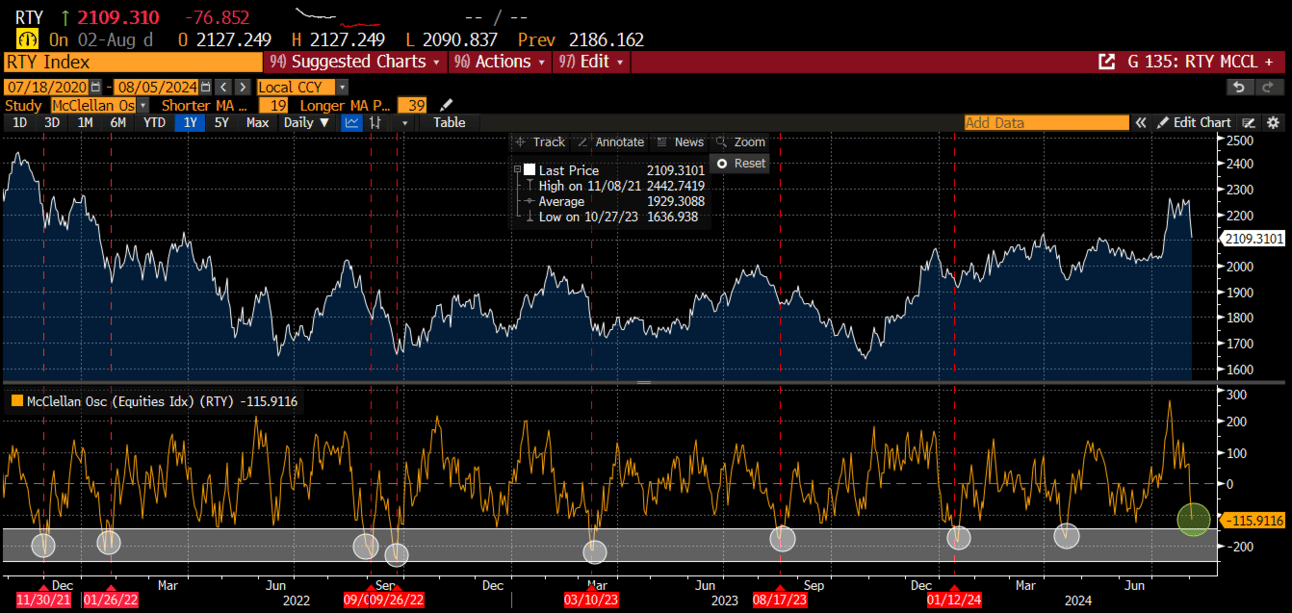This screenshot has width=1292, height=613.
Task: Click the 03/10/23 date marker
Action: pyautogui.click(x=592, y=599)
